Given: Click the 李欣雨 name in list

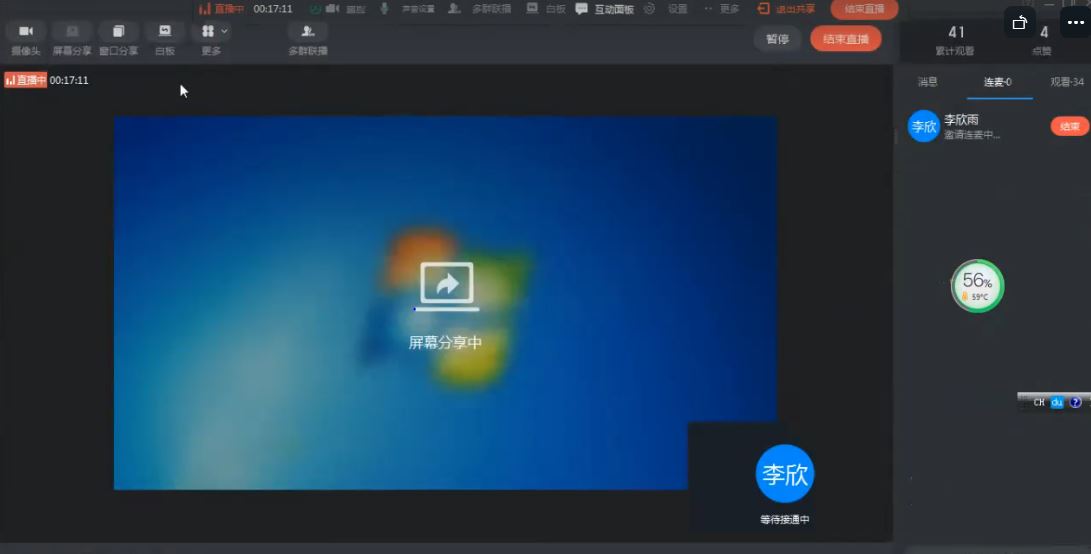Looking at the screenshot, I should (961, 120).
